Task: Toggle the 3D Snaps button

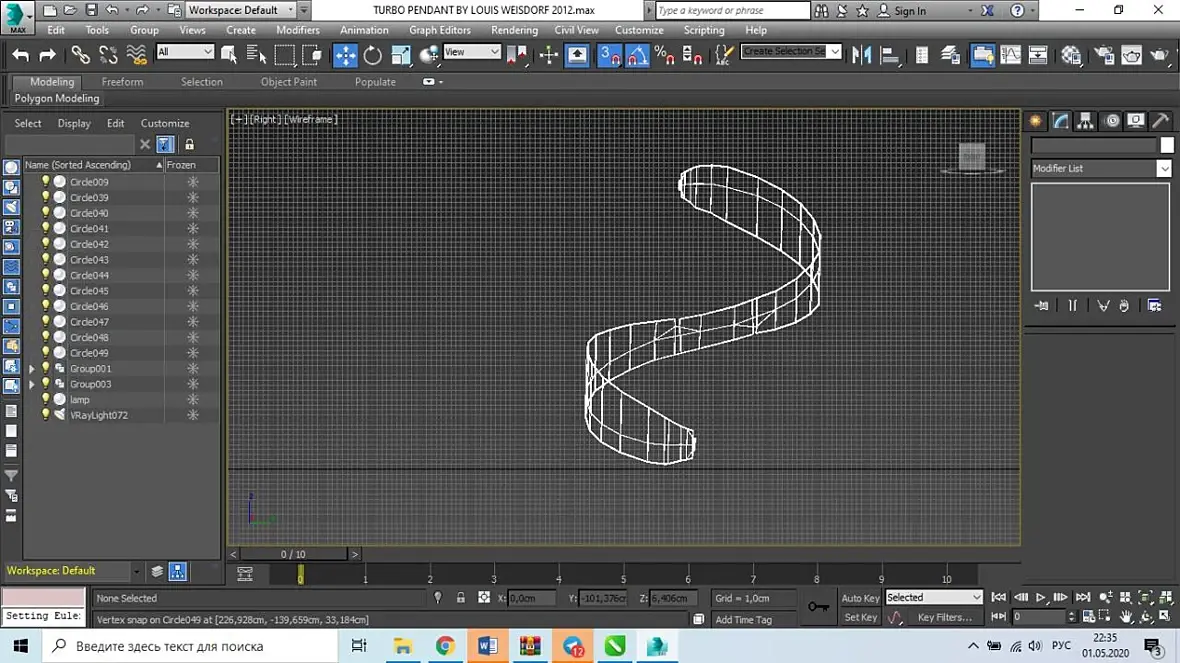Action: coord(609,55)
